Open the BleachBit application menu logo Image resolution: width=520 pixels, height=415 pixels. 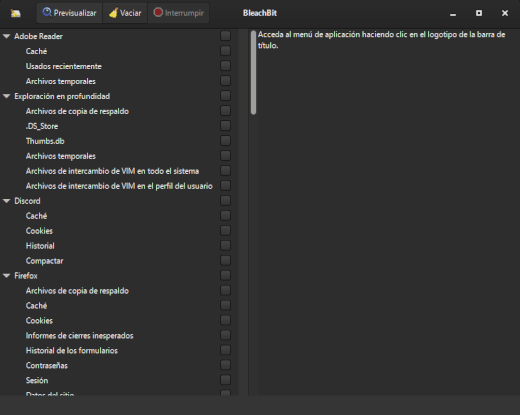pyautogui.click(x=15, y=13)
